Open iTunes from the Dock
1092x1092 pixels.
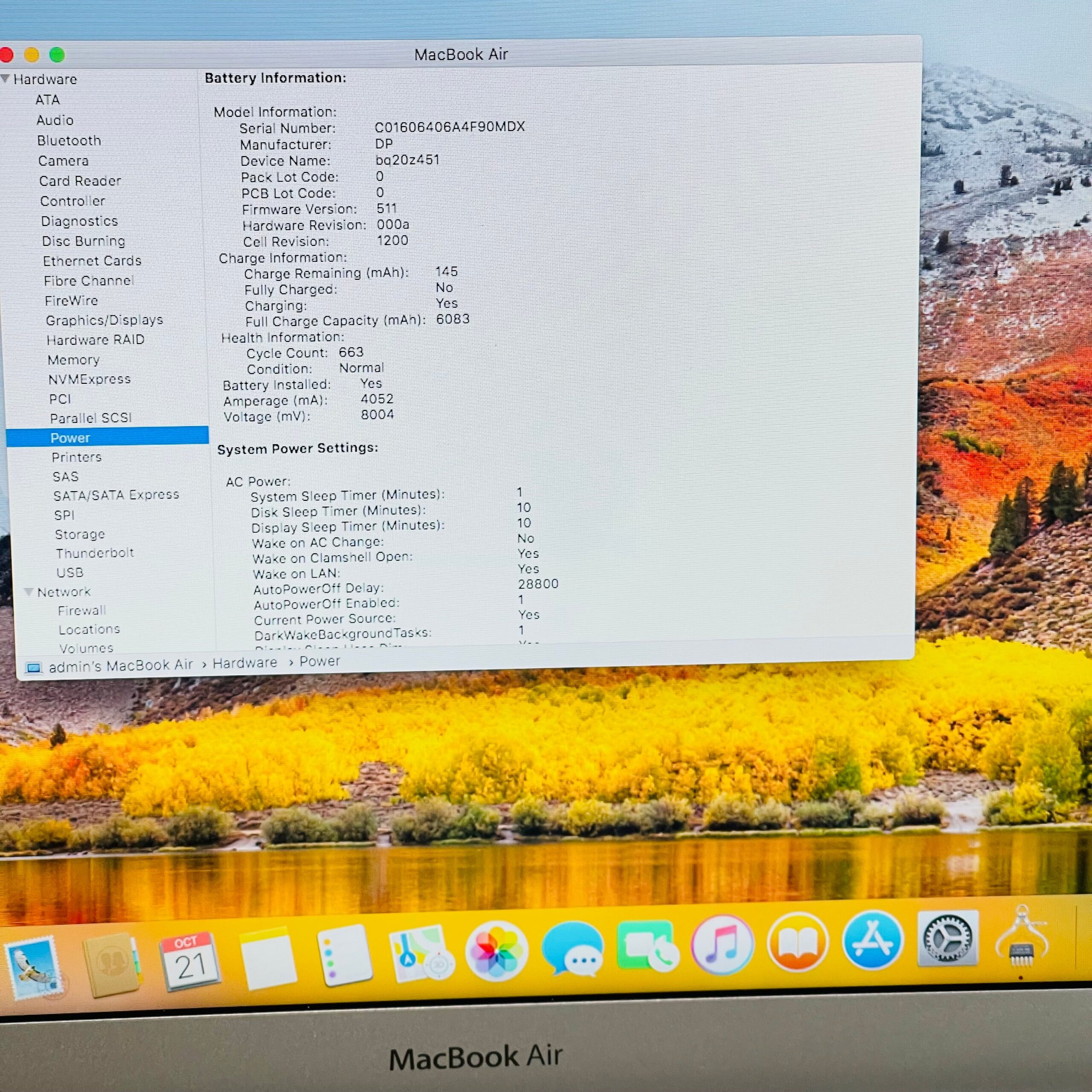pyautogui.click(x=722, y=944)
